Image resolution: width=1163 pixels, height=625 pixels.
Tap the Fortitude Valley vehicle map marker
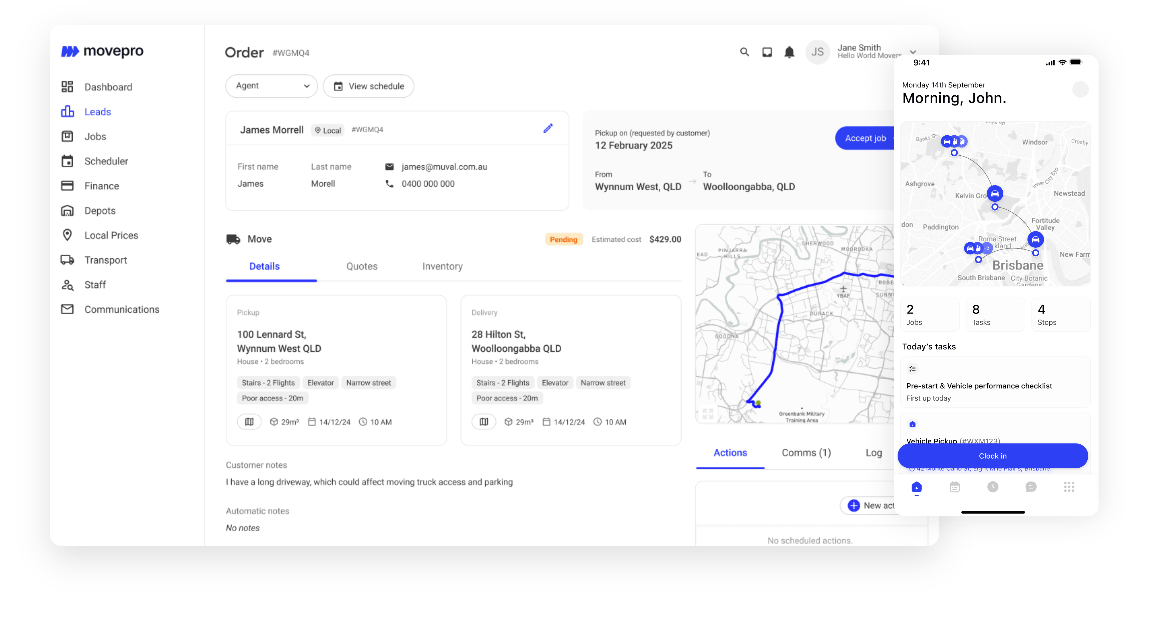[1035, 239]
